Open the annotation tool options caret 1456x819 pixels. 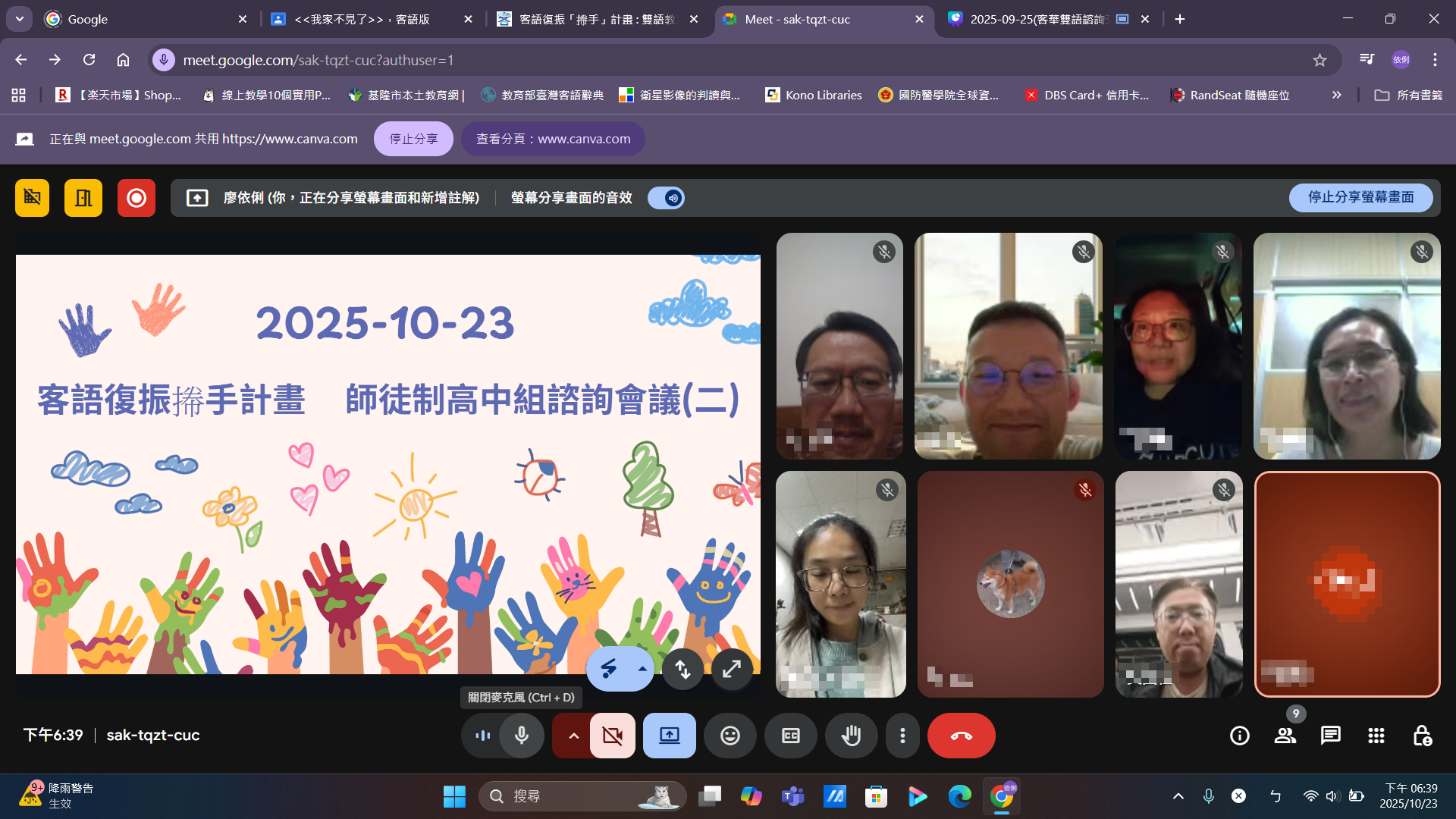click(x=642, y=669)
